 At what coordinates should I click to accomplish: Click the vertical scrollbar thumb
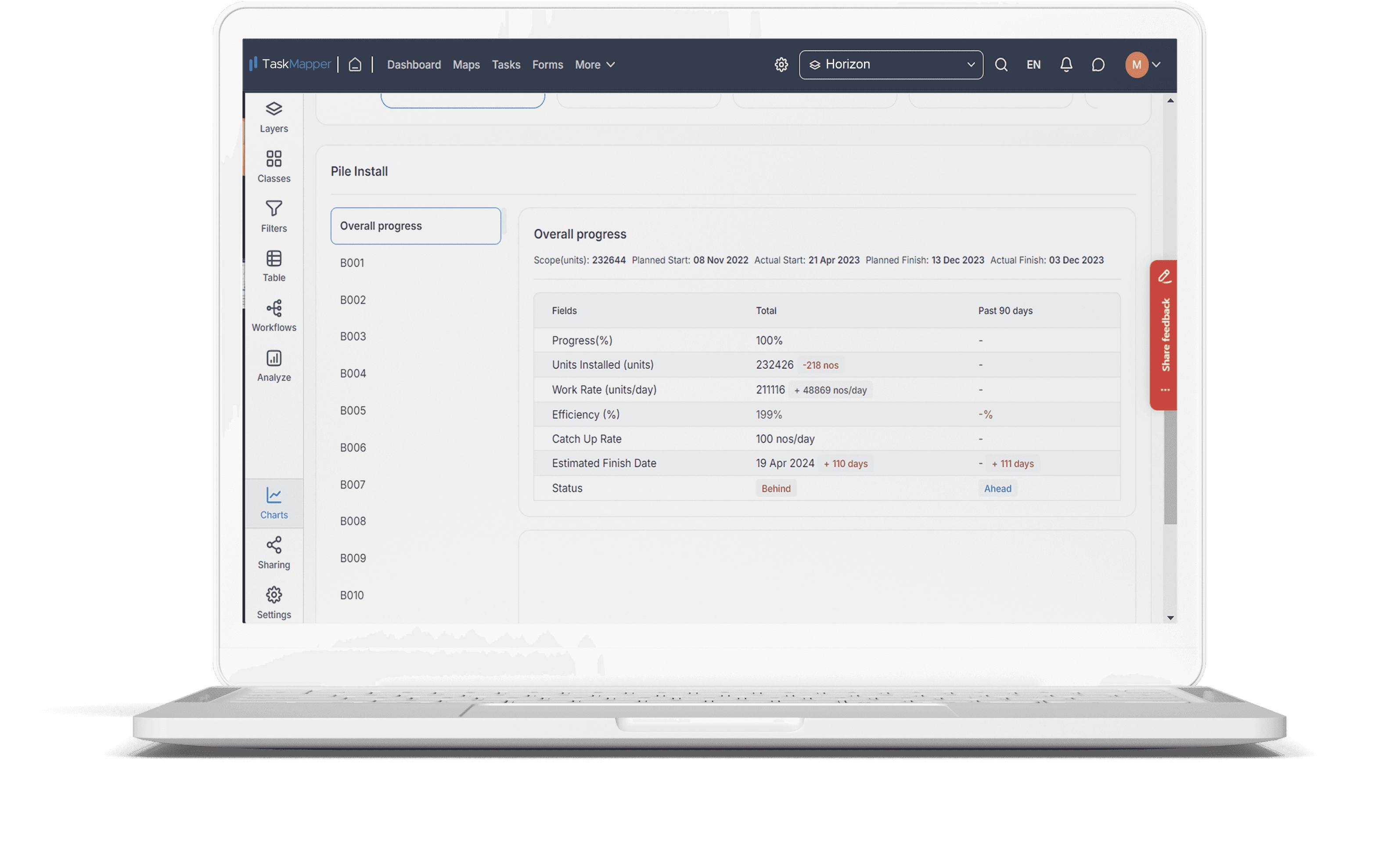pos(1170,466)
